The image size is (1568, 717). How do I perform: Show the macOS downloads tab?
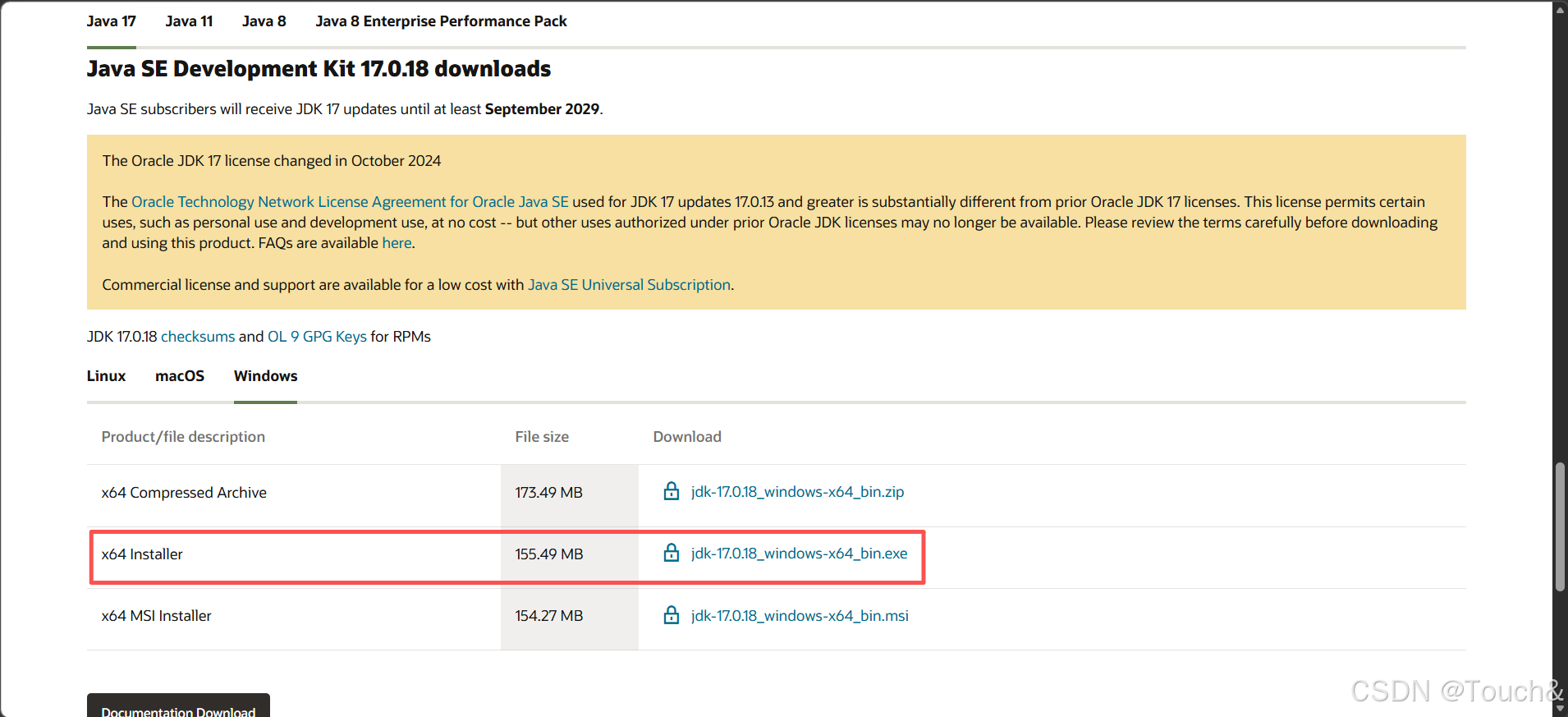click(180, 376)
